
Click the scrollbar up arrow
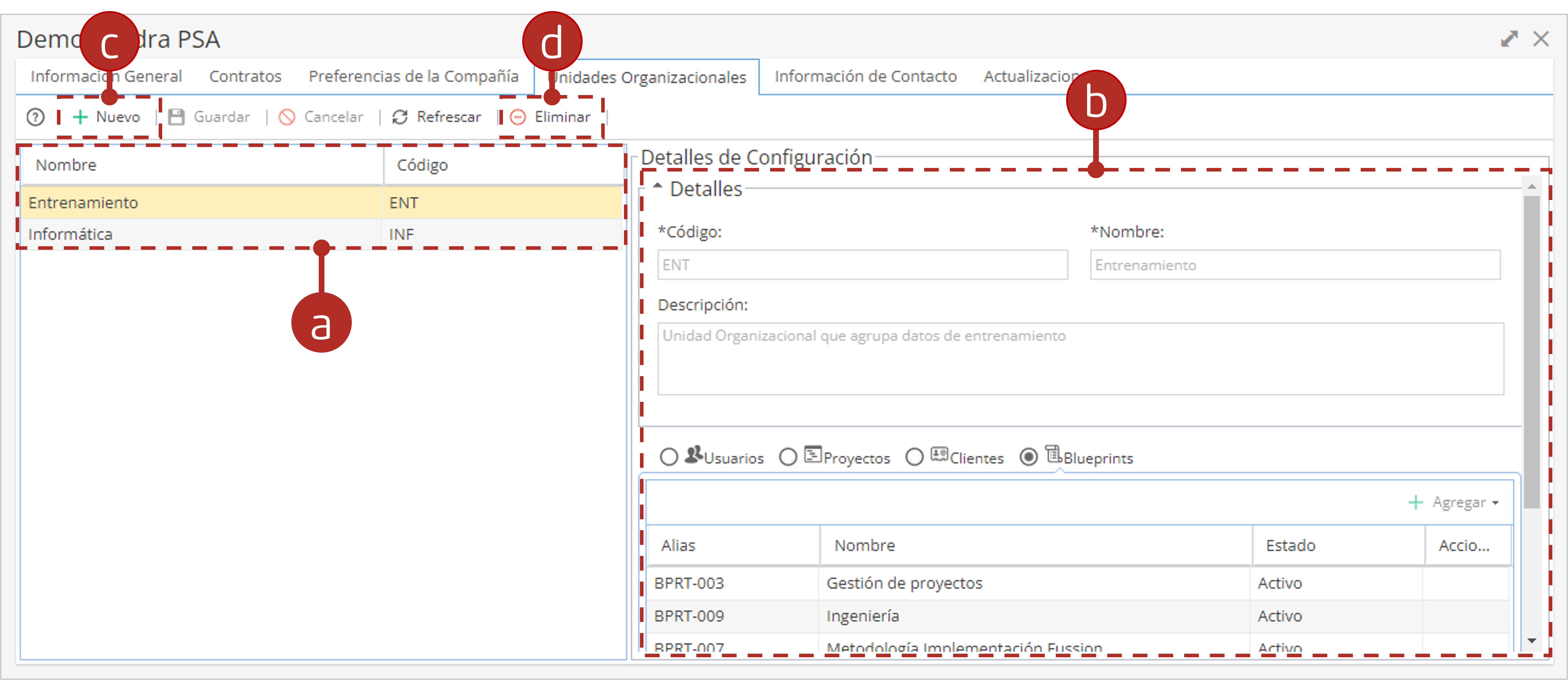click(x=1531, y=186)
